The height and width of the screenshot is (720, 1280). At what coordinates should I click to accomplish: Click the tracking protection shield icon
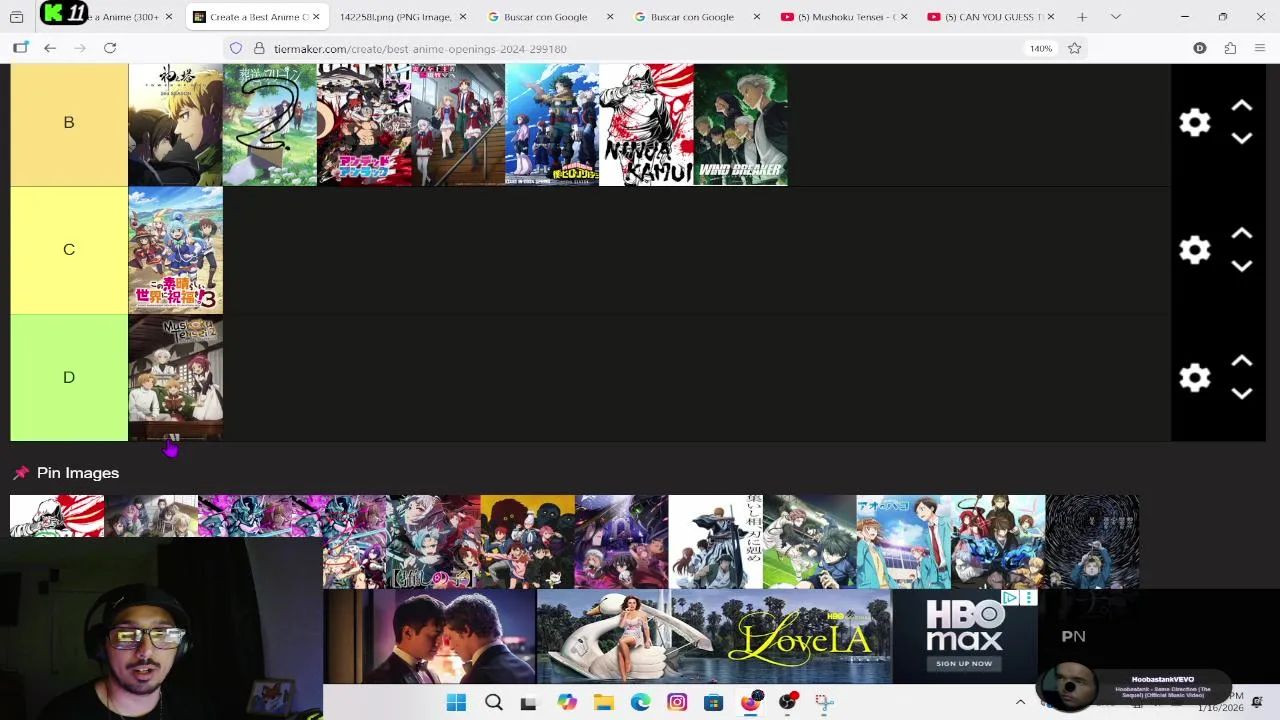[x=236, y=48]
